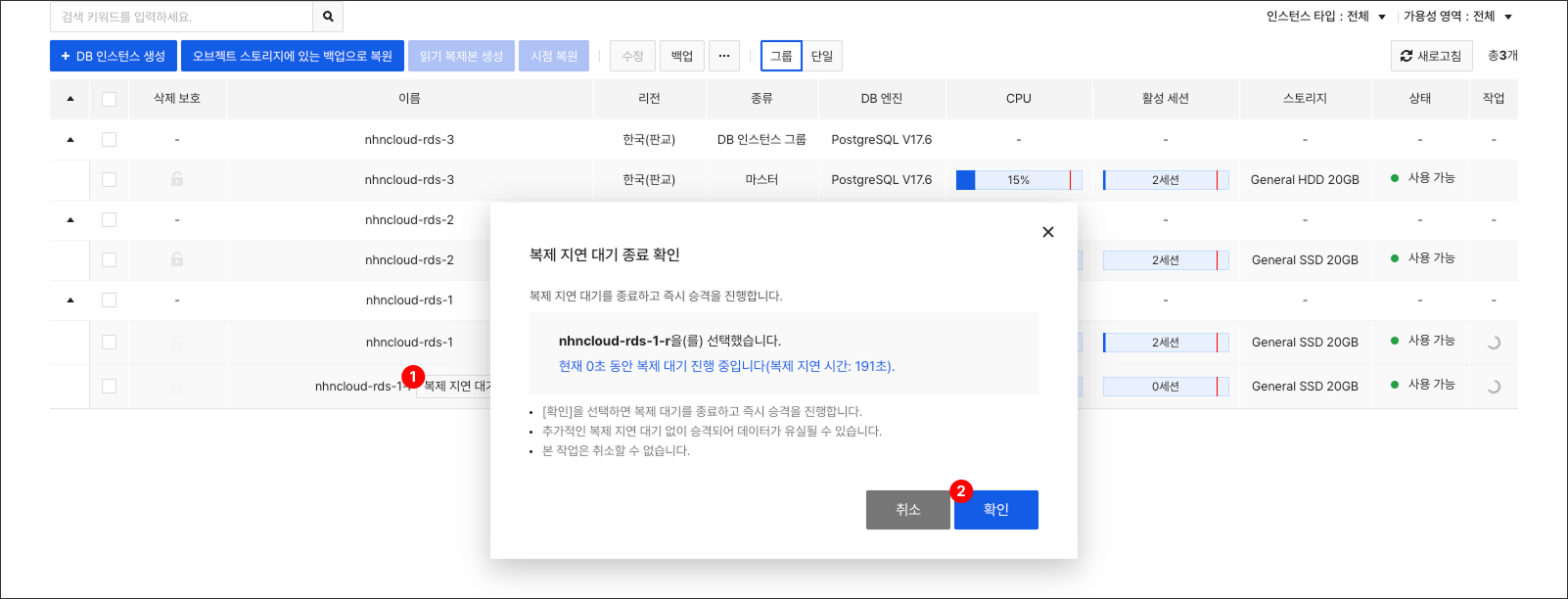1568x599 pixels.
Task: Click 오브젝트 스토리지에 있는 백업으로 복원 button
Action: click(x=293, y=56)
